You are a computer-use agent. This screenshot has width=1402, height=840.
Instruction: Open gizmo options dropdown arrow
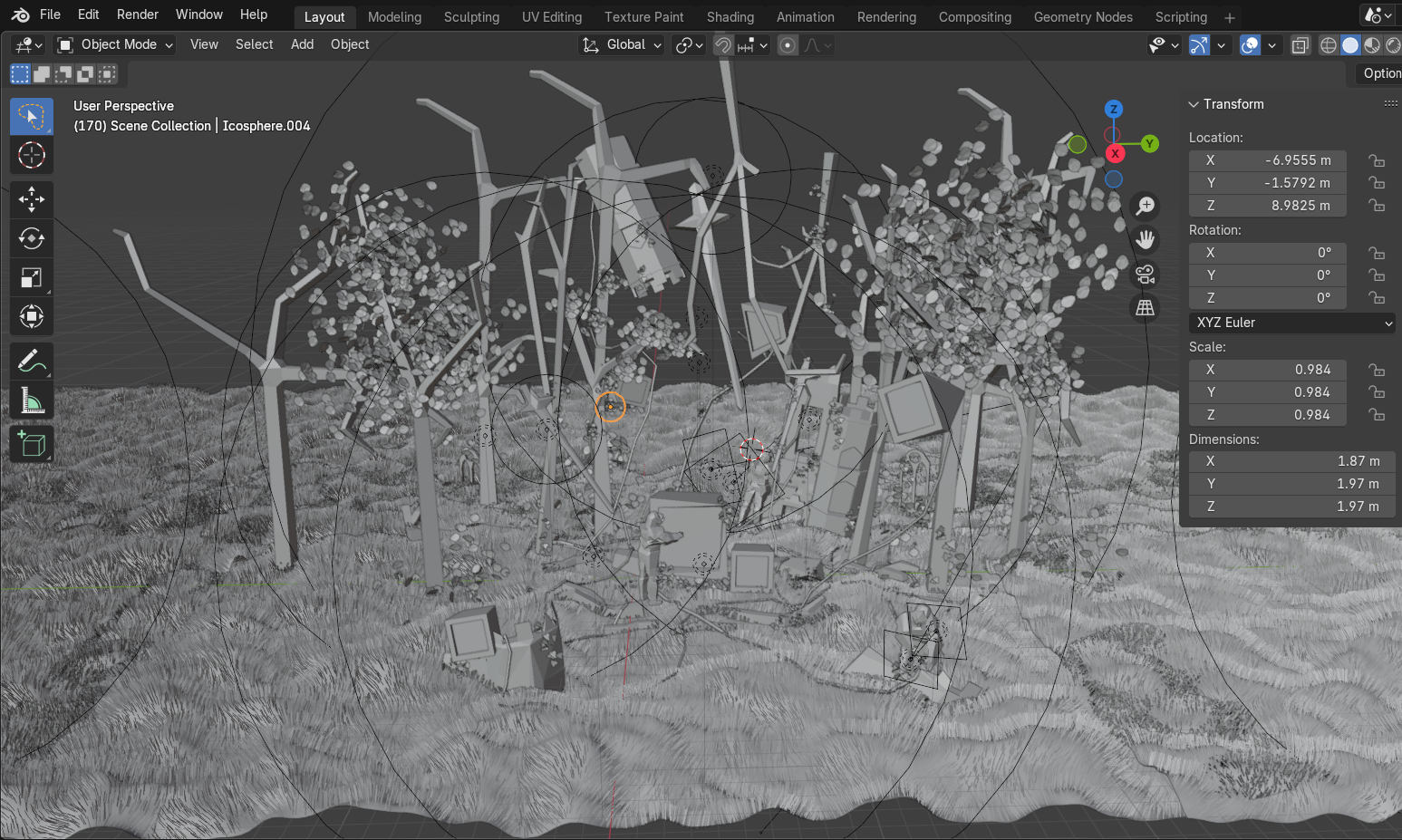1222,45
